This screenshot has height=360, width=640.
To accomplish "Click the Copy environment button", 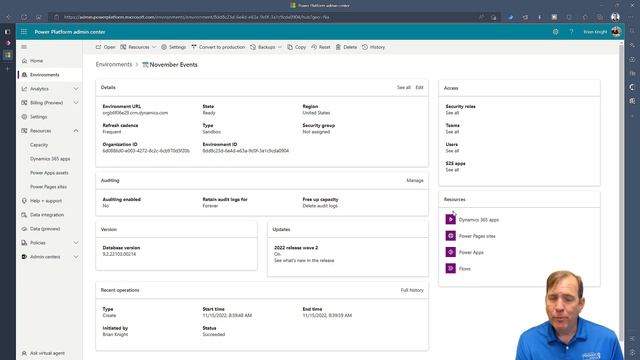I will 296,47.
